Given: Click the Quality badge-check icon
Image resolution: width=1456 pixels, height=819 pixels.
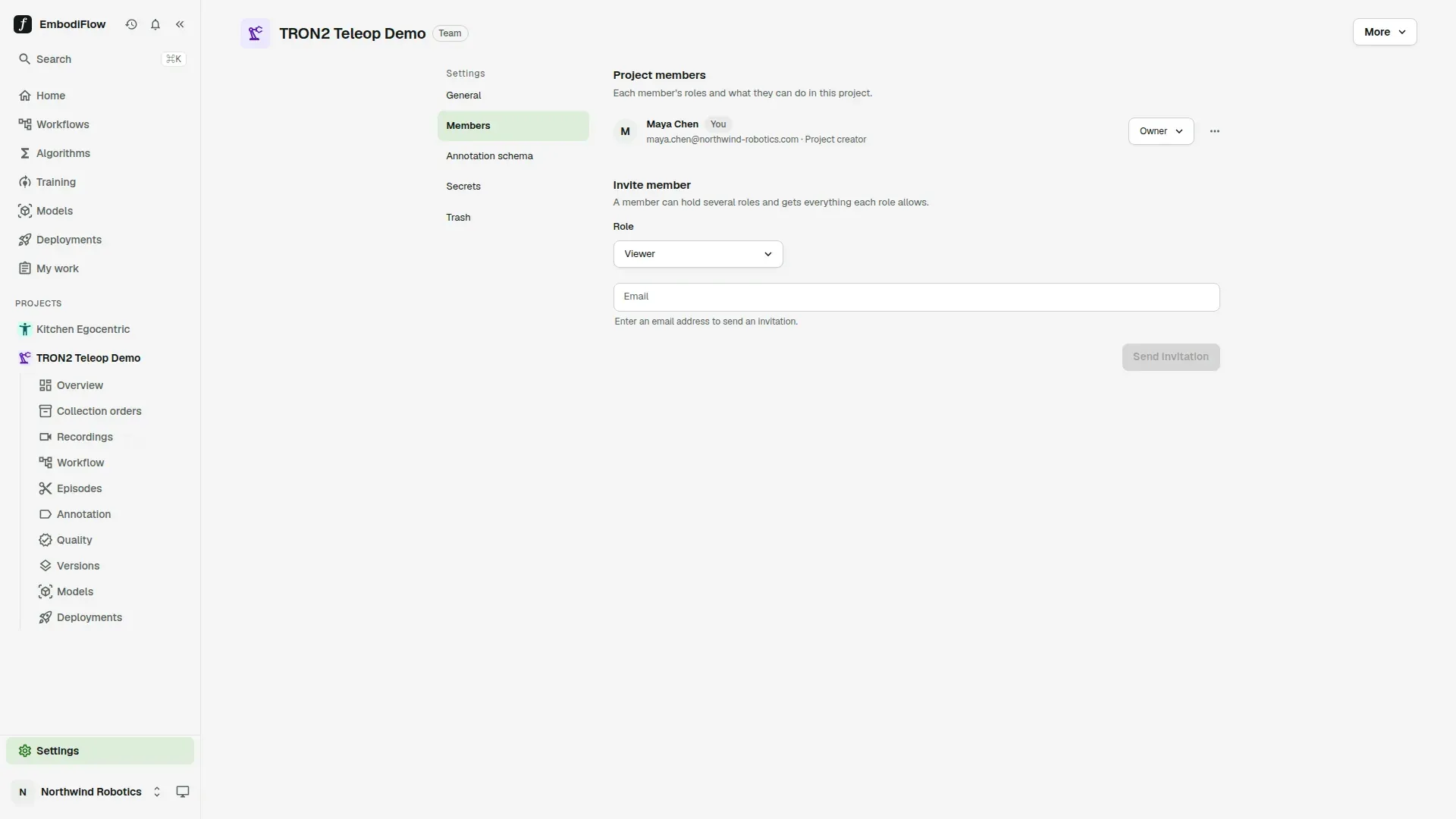Looking at the screenshot, I should pyautogui.click(x=45, y=540).
